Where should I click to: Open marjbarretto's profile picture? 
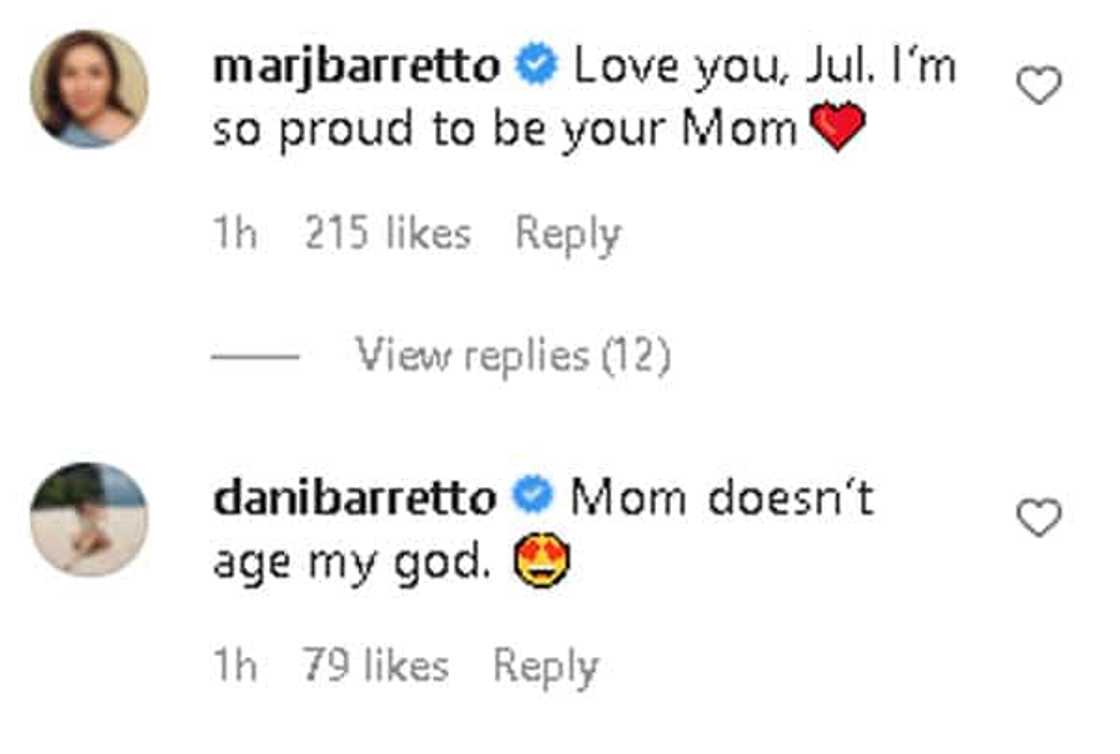[x=89, y=89]
